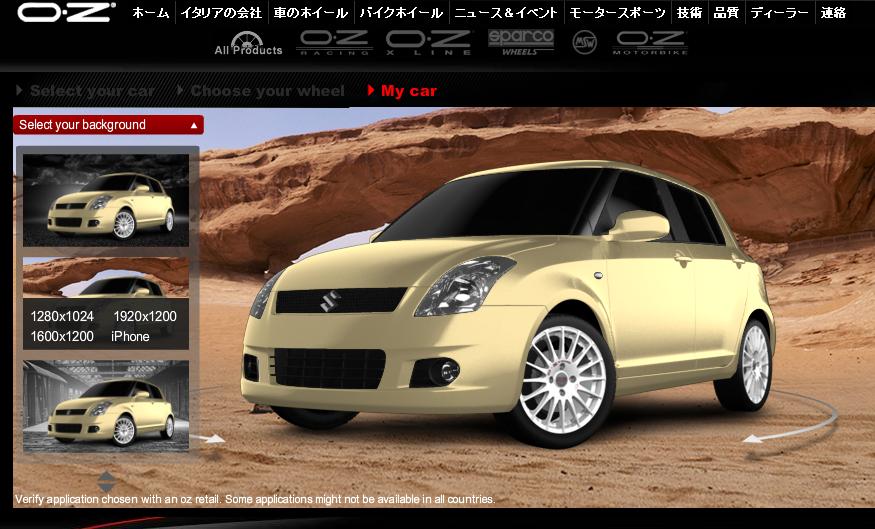
Task: Open the My car step
Action: pyautogui.click(x=402, y=90)
